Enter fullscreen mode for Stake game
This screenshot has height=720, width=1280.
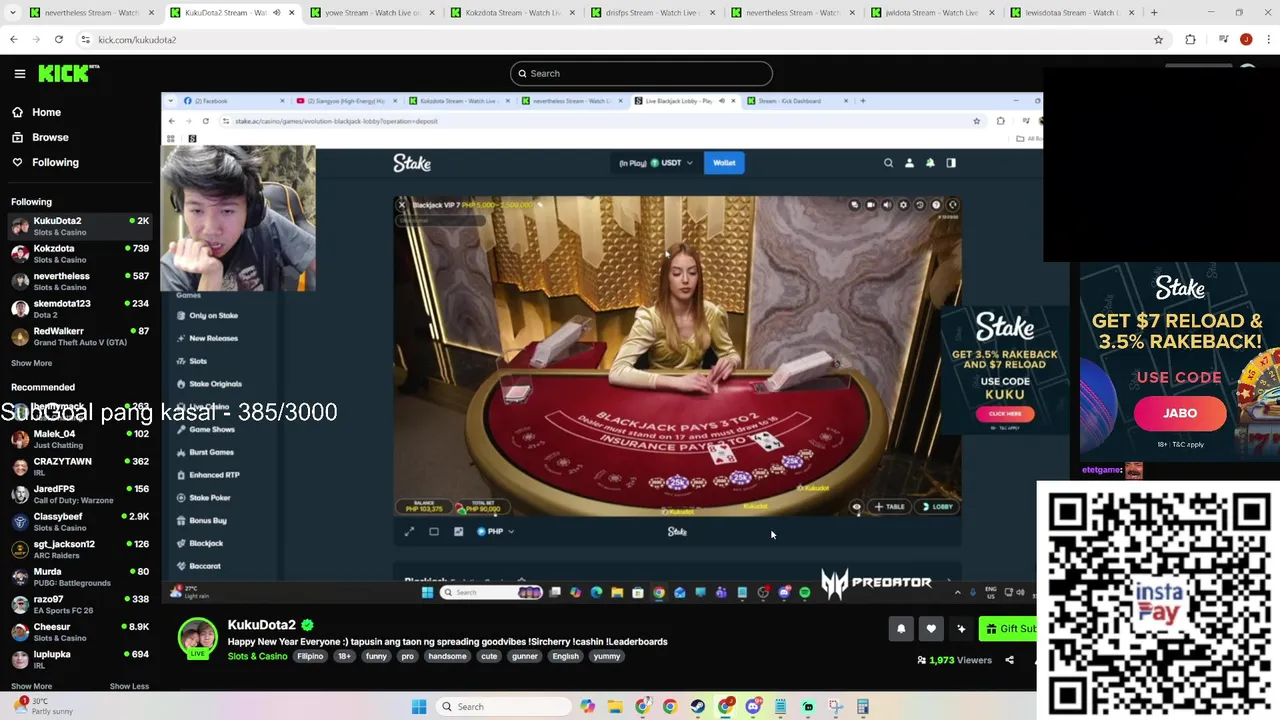(409, 532)
